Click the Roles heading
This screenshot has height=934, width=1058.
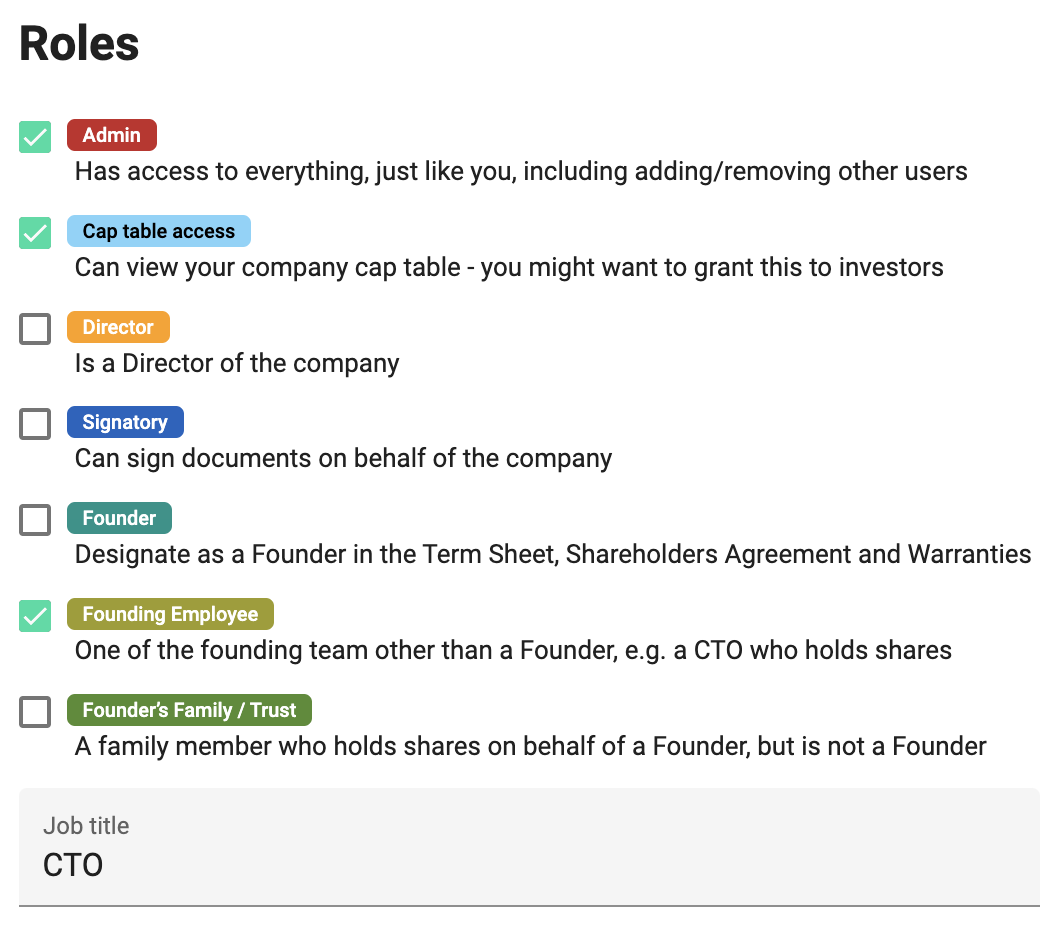click(x=80, y=44)
